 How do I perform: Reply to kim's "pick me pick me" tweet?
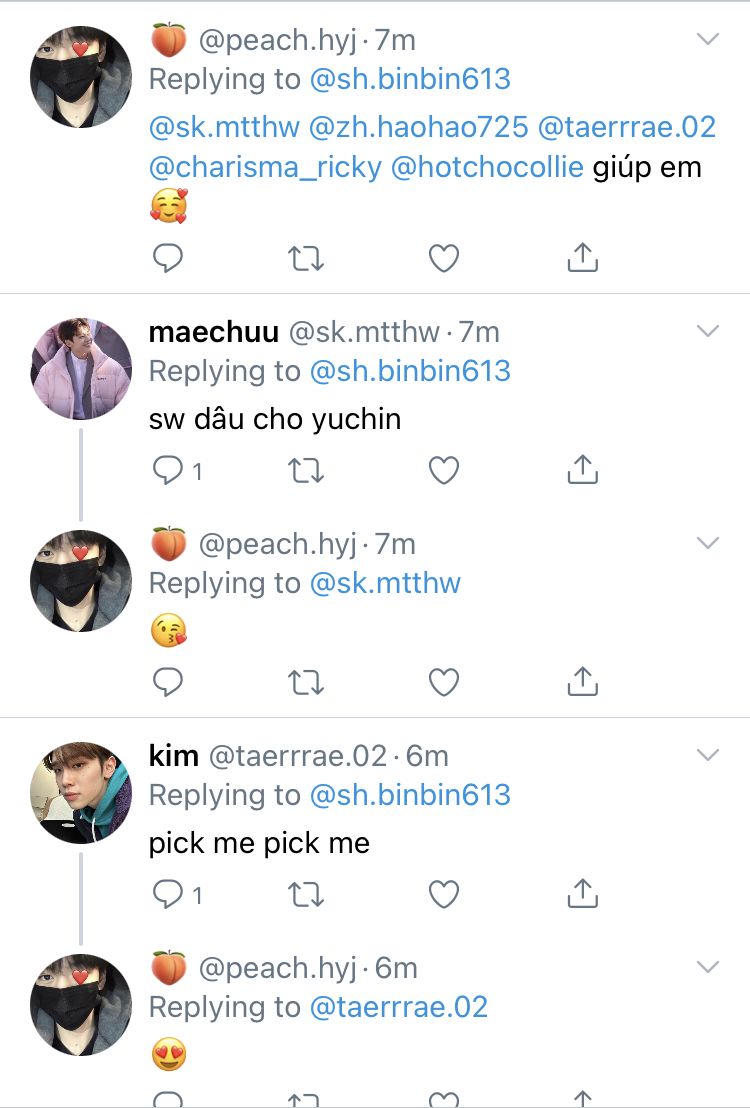(178, 895)
